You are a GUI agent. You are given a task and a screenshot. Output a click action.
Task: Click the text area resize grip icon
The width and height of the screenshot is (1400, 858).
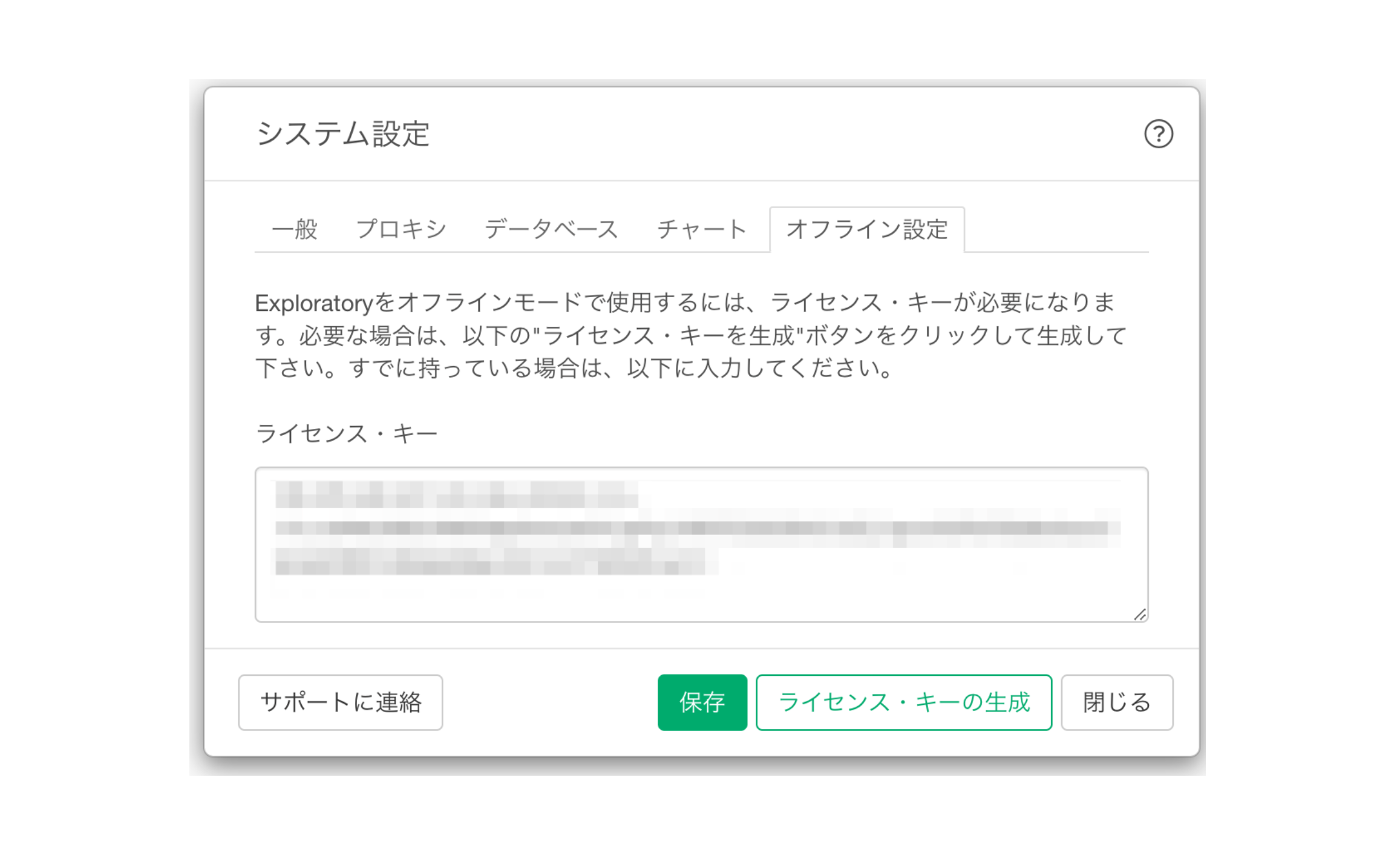pyautogui.click(x=1139, y=614)
